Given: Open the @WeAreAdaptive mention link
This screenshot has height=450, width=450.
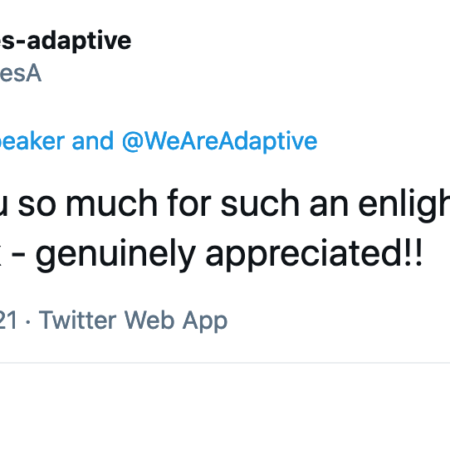Looking at the screenshot, I should [x=220, y=141].
